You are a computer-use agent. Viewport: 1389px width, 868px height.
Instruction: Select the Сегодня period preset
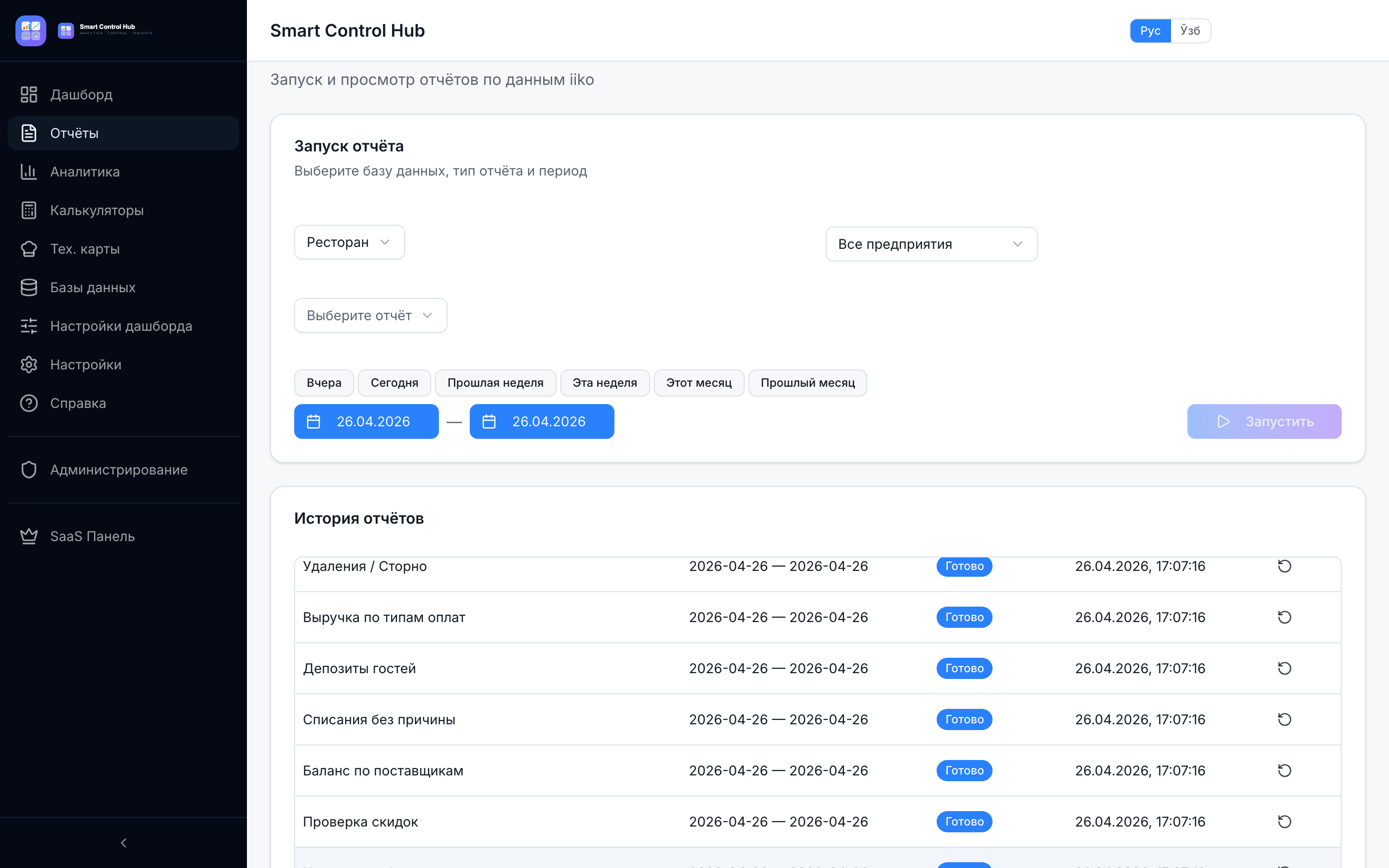(x=395, y=383)
